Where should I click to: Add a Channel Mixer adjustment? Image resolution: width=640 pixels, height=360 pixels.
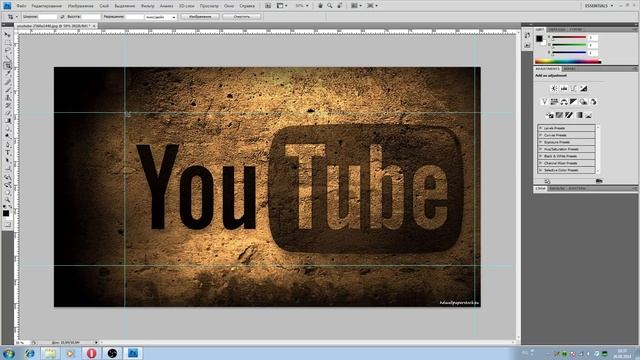593,102
